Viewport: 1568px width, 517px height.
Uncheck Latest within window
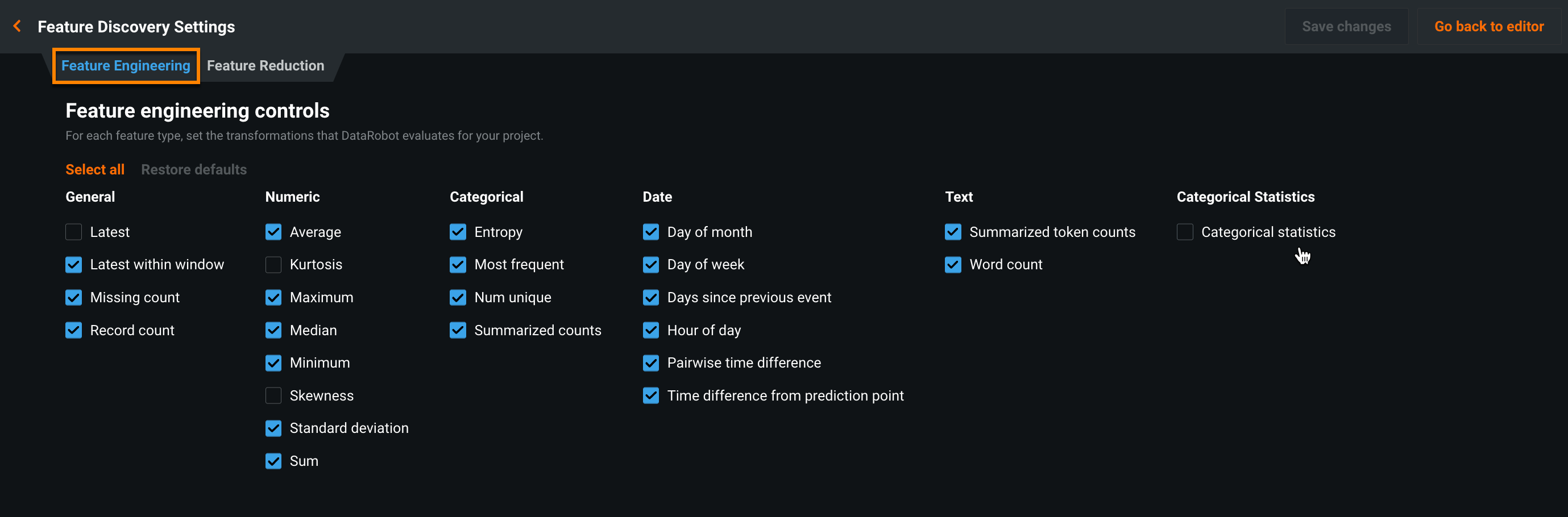tap(74, 265)
